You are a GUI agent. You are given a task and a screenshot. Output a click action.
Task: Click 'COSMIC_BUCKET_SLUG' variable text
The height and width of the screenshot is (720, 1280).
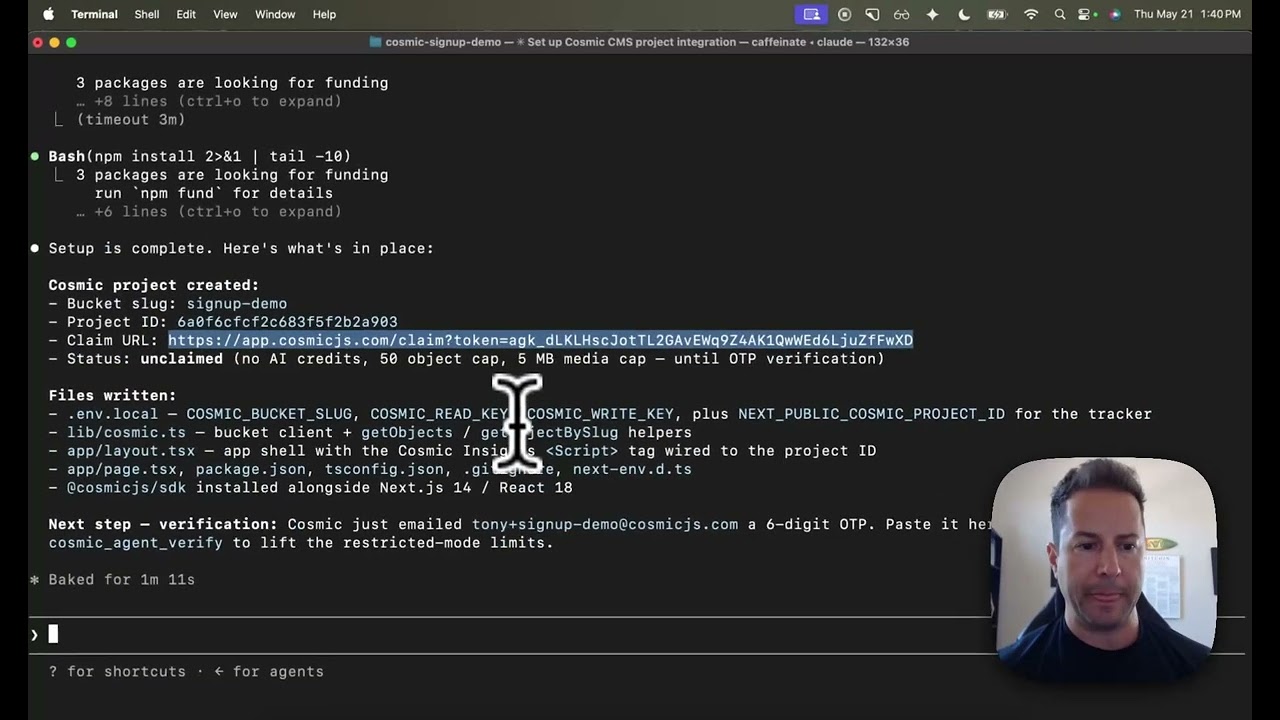(x=269, y=414)
